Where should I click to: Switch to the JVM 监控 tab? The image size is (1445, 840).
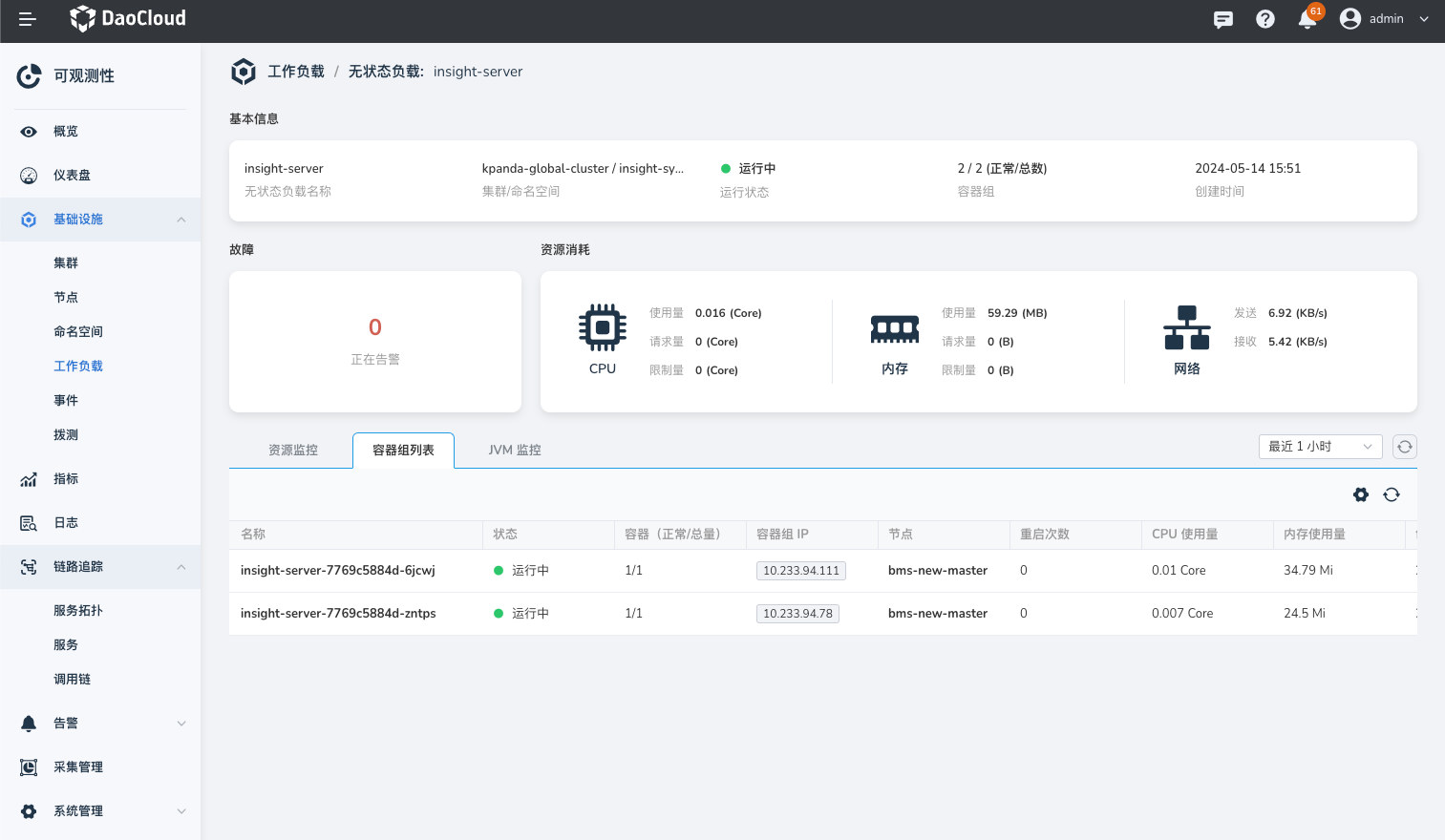(x=515, y=451)
